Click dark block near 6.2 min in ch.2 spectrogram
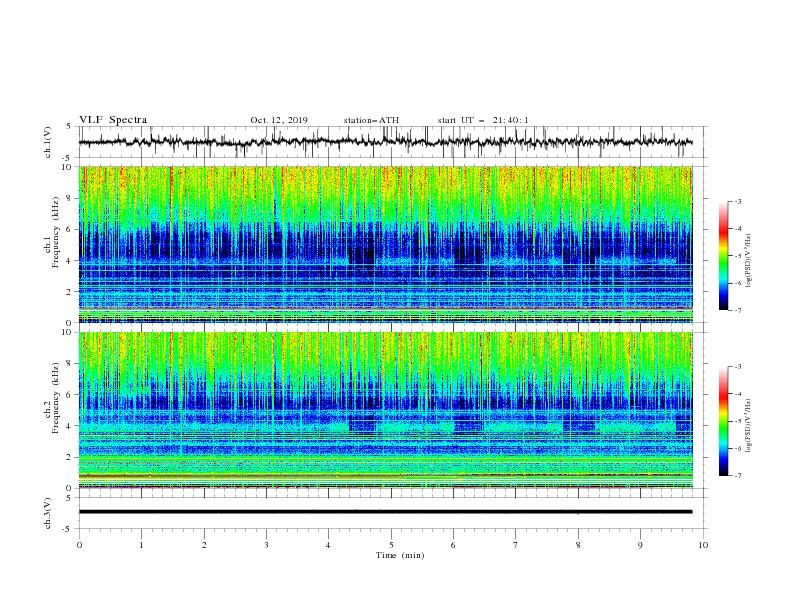 469,423
